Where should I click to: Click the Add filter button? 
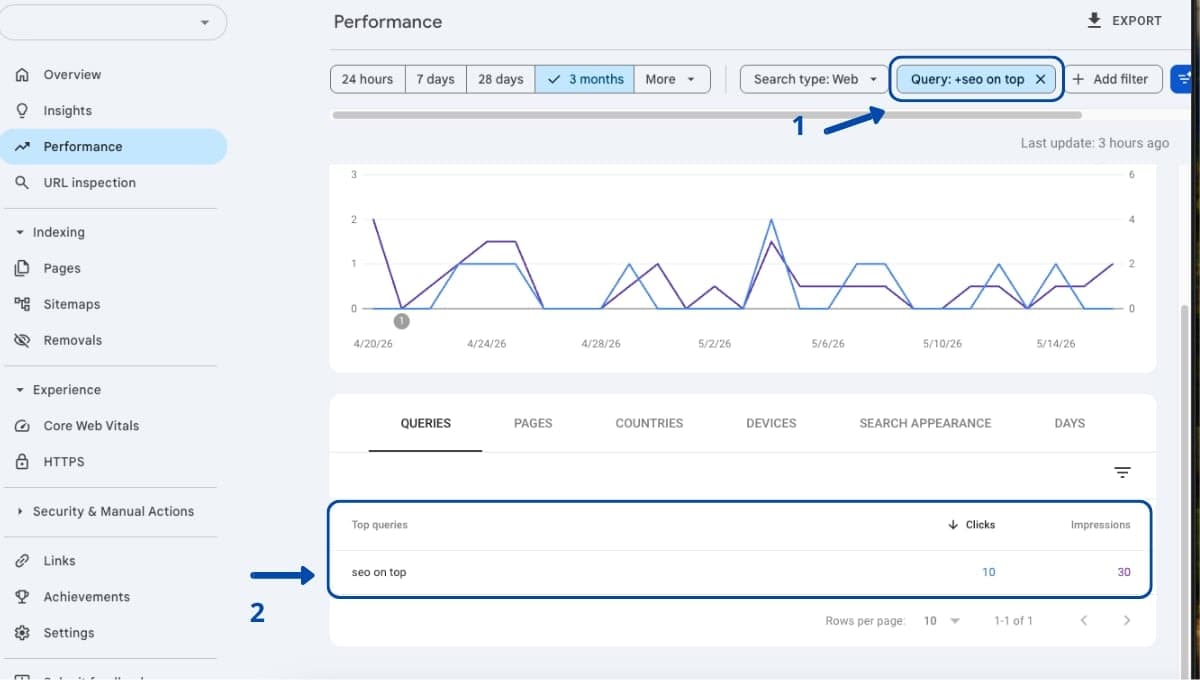click(x=1111, y=79)
